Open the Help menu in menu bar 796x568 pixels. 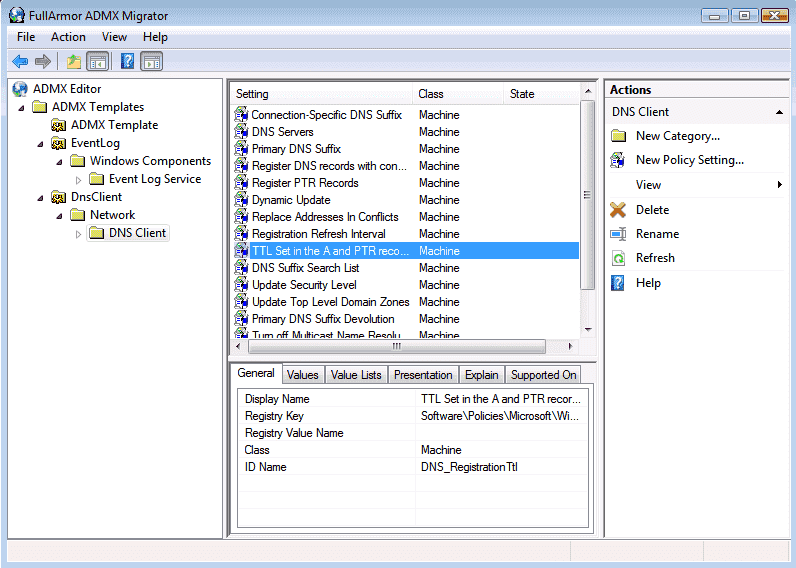(155, 37)
